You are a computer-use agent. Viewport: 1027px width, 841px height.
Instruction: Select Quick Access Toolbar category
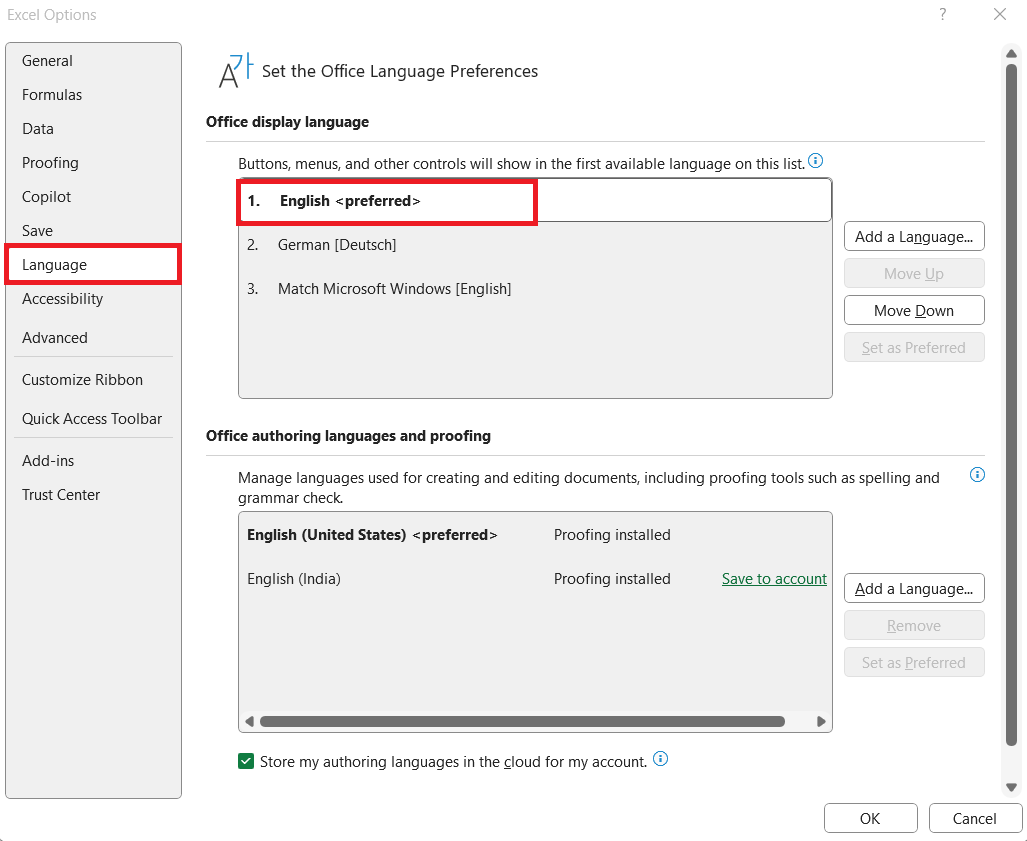[92, 419]
